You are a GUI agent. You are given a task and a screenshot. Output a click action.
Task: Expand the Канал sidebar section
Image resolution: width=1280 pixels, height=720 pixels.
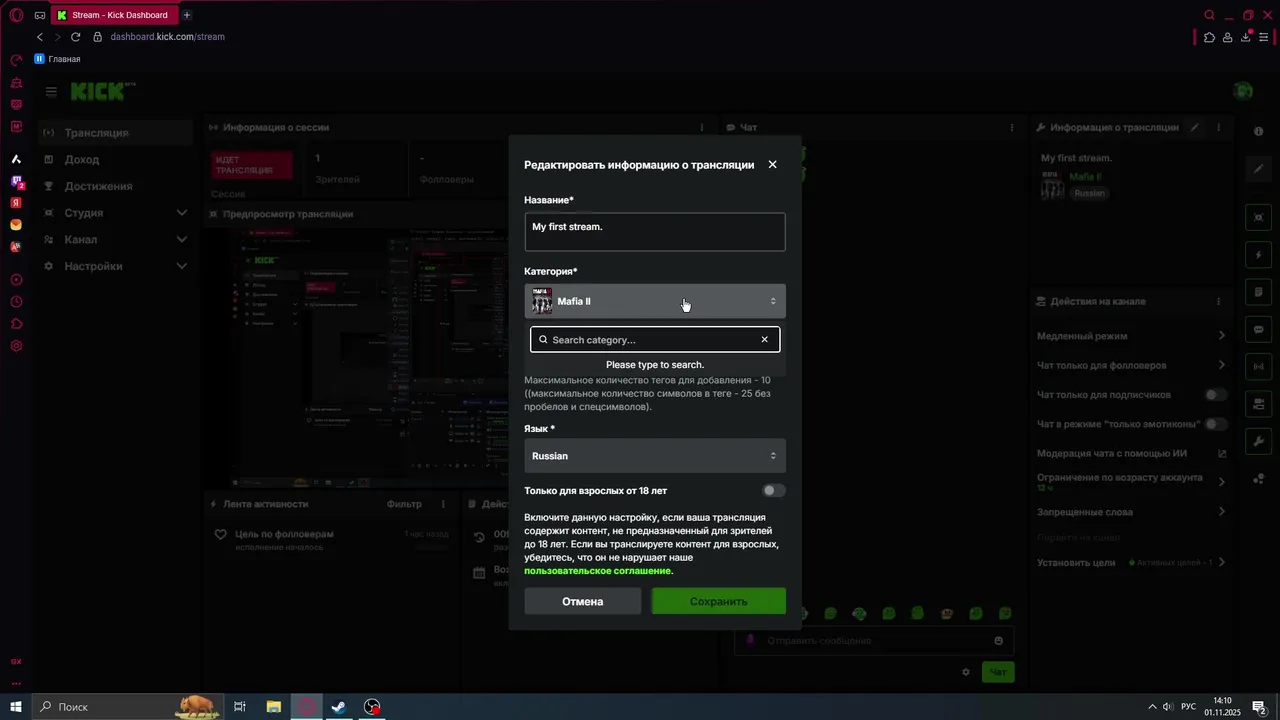pos(116,240)
